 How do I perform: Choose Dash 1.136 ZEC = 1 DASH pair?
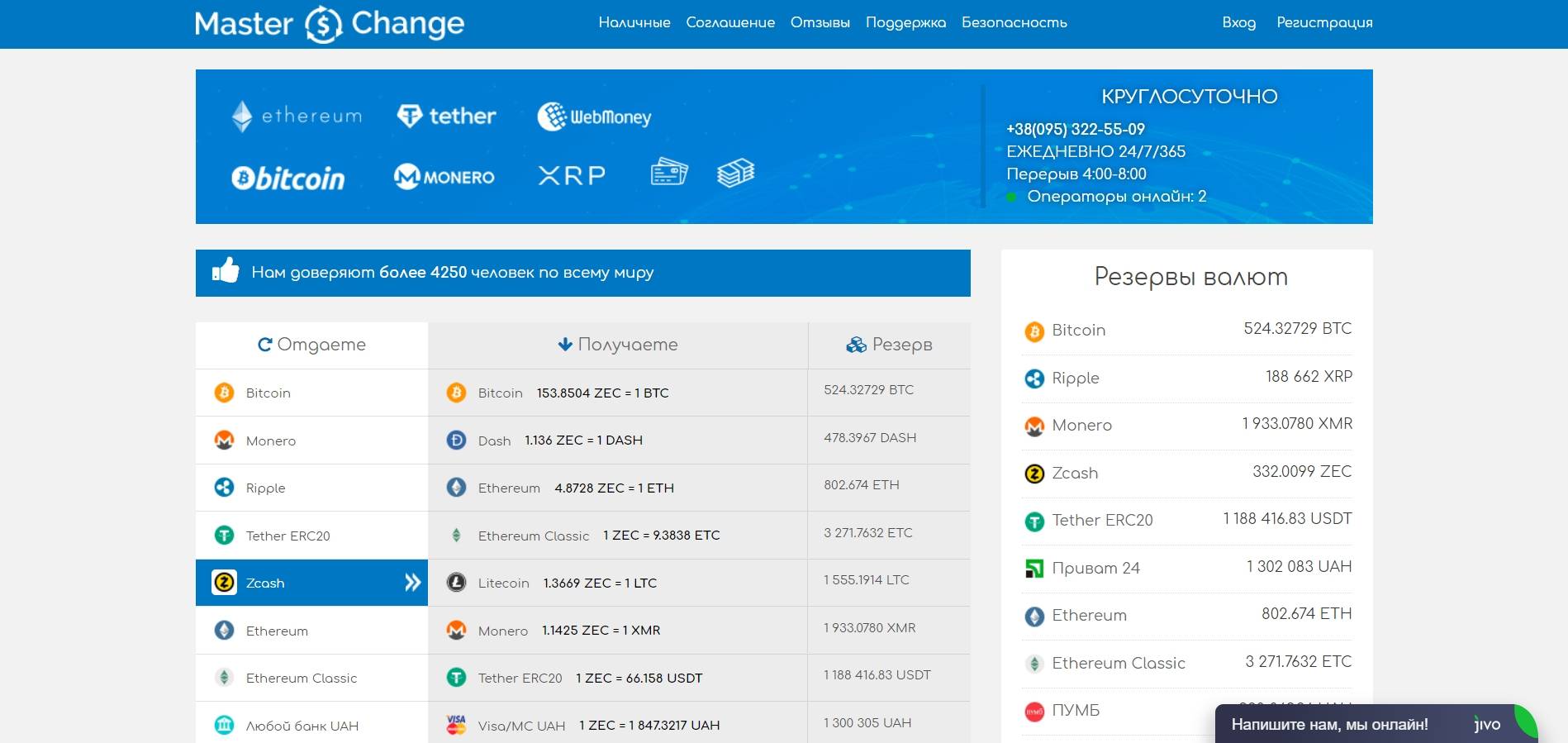click(618, 441)
